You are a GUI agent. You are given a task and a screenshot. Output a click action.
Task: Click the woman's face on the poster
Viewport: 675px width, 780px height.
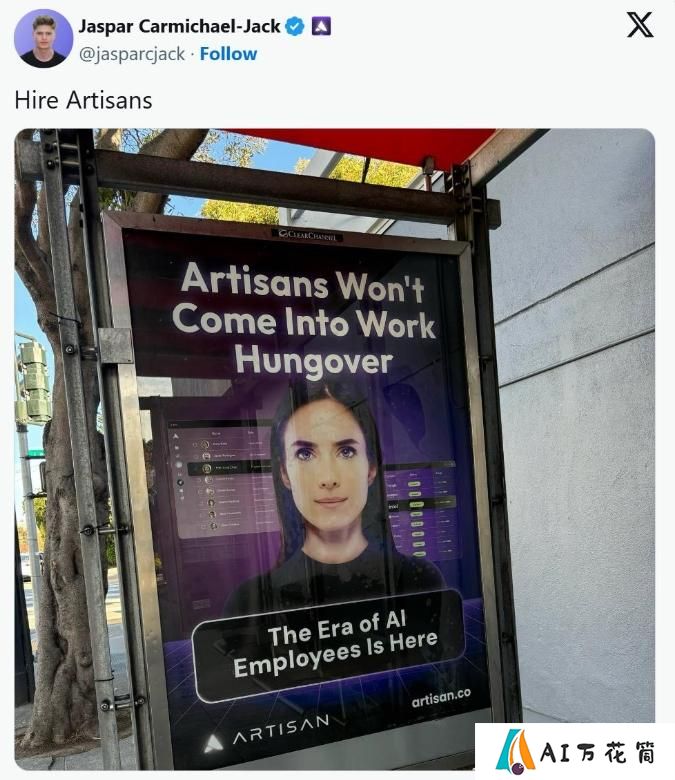tap(328, 468)
